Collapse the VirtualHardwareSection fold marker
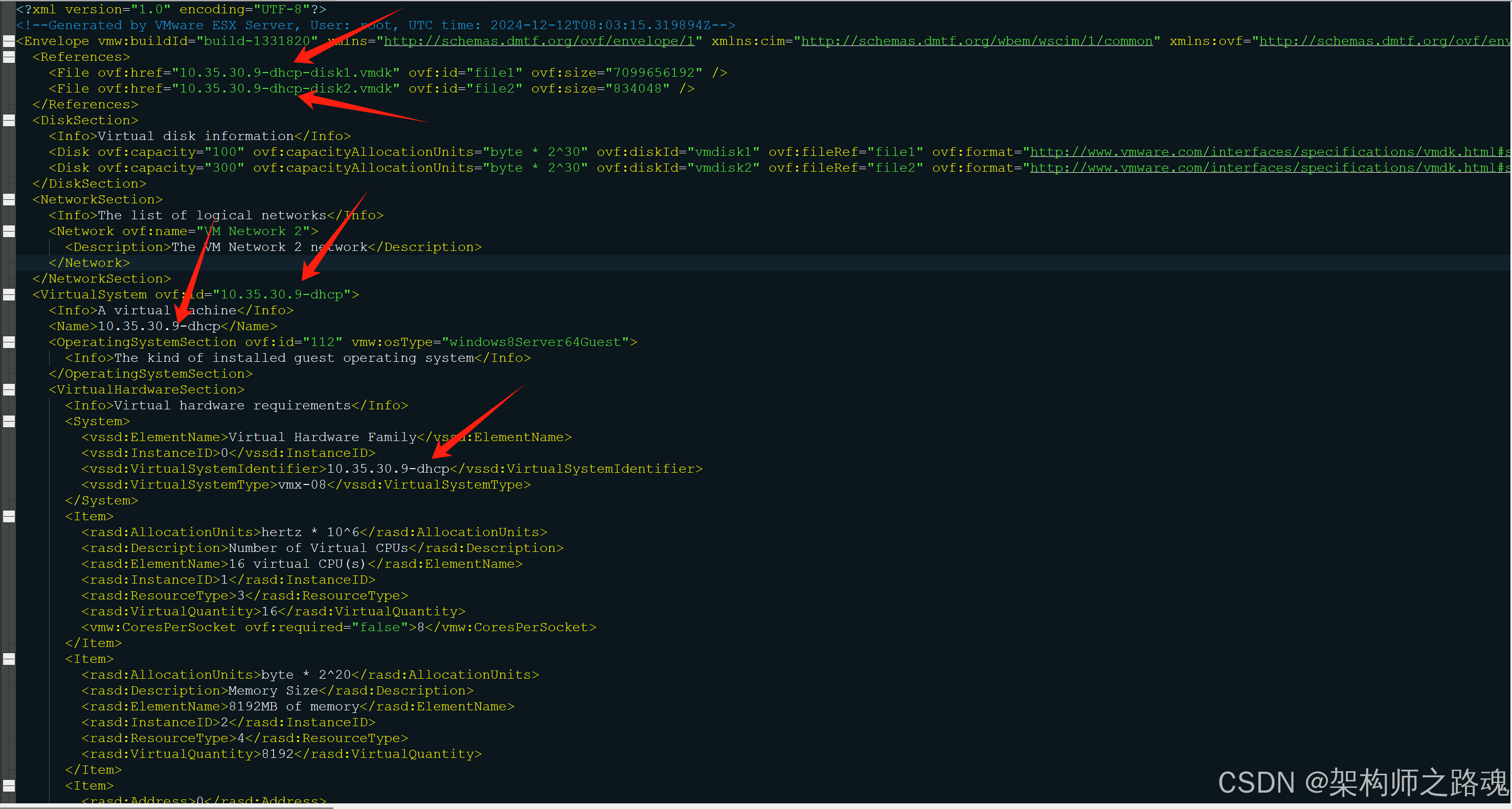 click(9, 389)
